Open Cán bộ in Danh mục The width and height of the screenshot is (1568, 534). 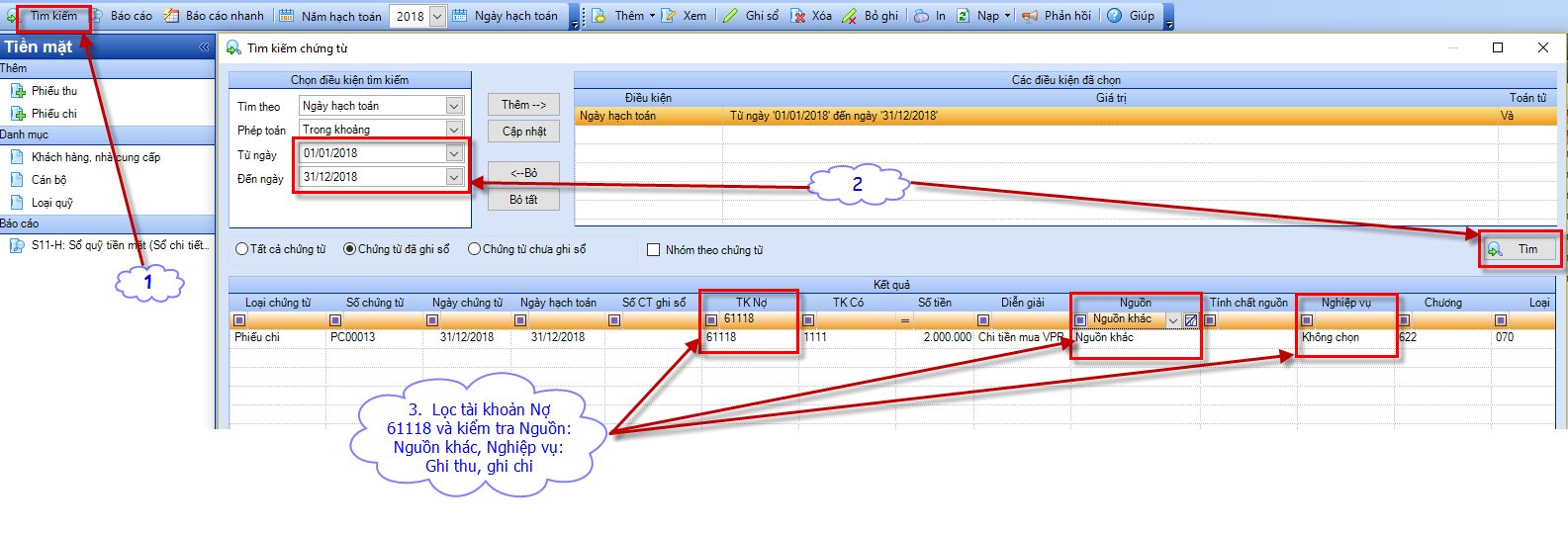[x=48, y=180]
